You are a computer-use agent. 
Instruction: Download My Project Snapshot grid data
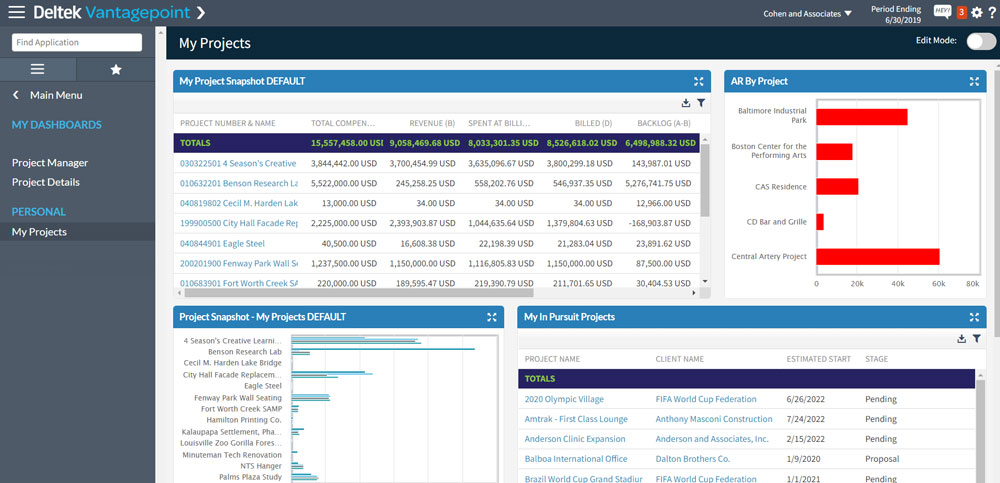click(x=686, y=102)
